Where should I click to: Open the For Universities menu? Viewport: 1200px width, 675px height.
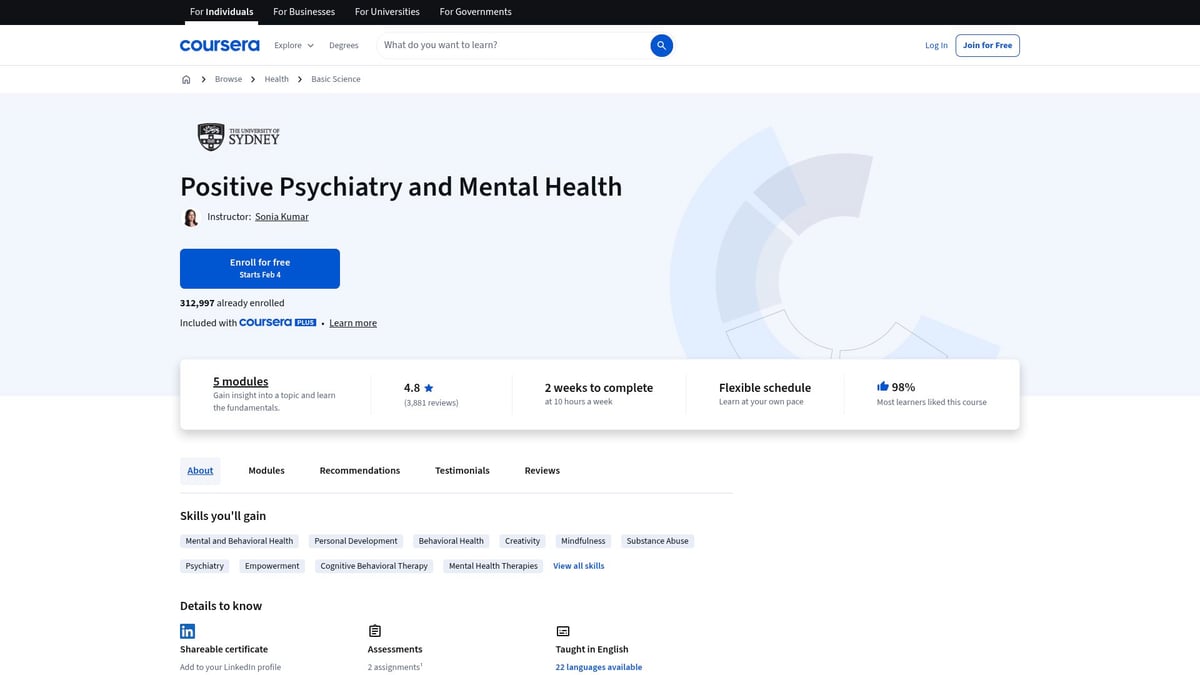(x=387, y=11)
